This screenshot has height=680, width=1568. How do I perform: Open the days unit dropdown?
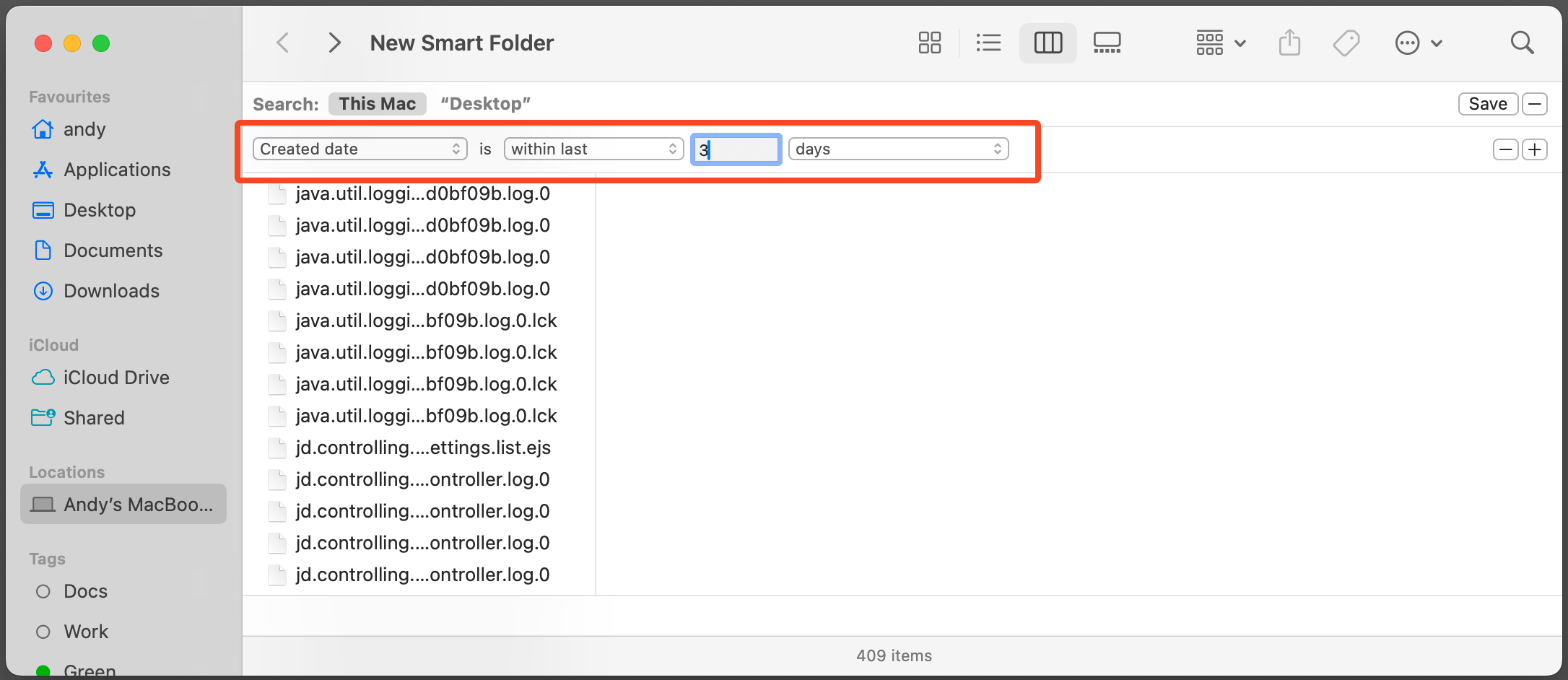[898, 149]
